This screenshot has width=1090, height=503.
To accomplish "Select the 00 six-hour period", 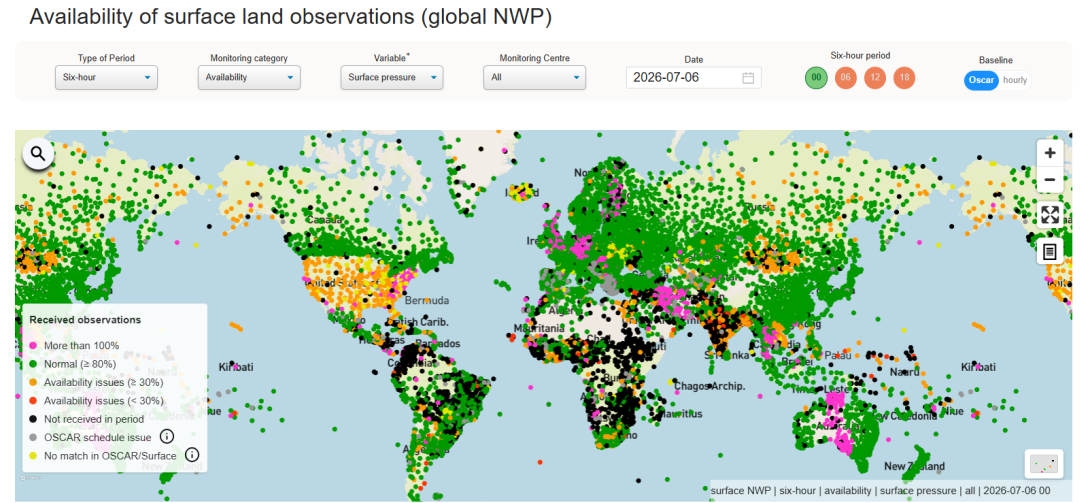I will point(817,78).
